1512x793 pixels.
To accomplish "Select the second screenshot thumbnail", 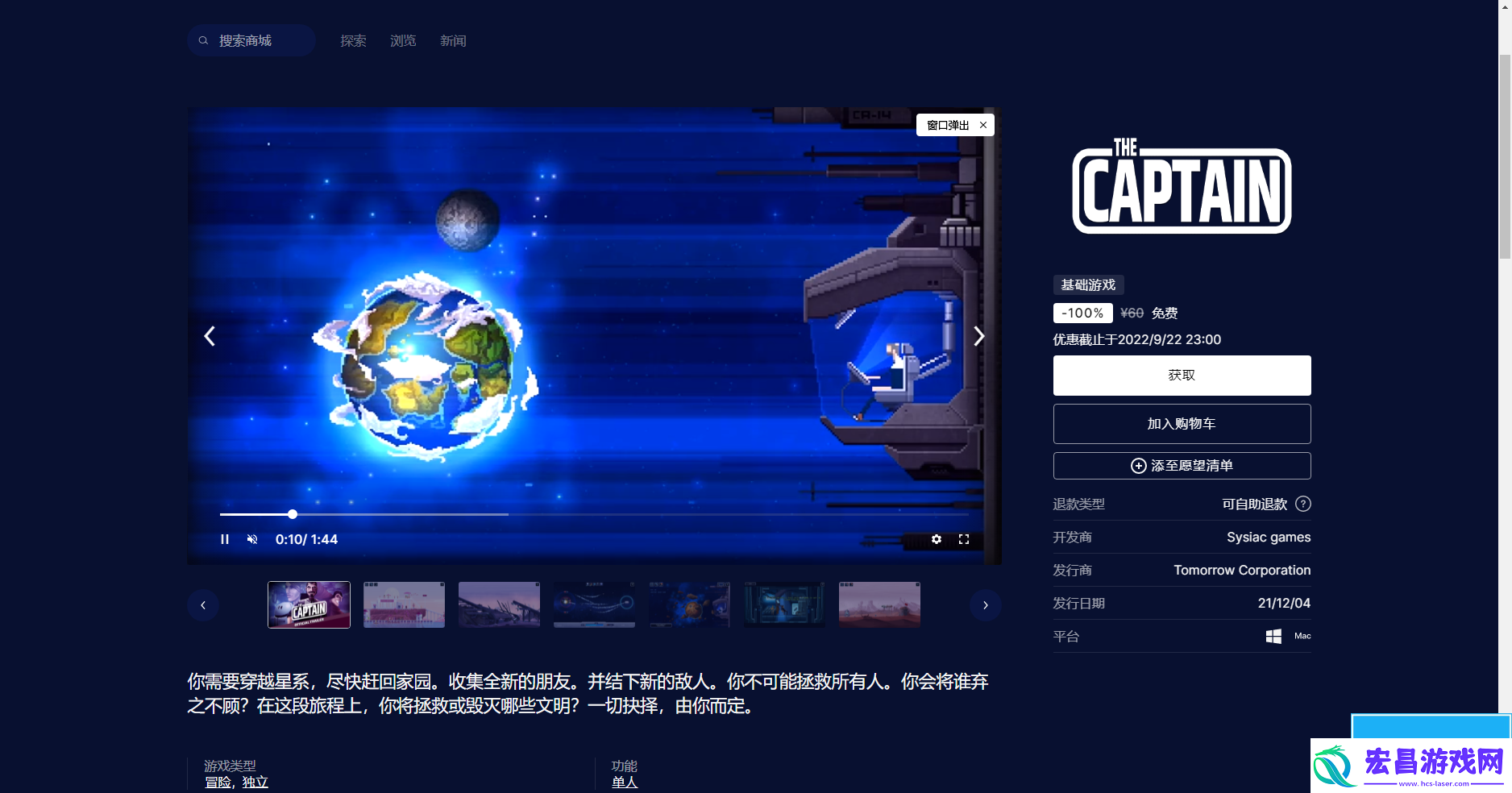I will click(404, 604).
